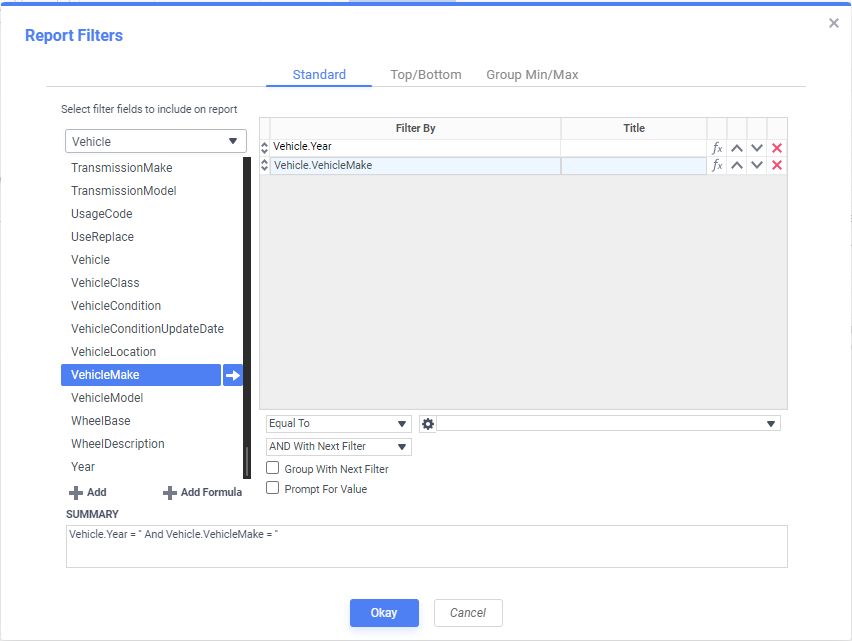The width and height of the screenshot is (852, 641).
Task: Click the Cancel button
Action: pyautogui.click(x=468, y=613)
